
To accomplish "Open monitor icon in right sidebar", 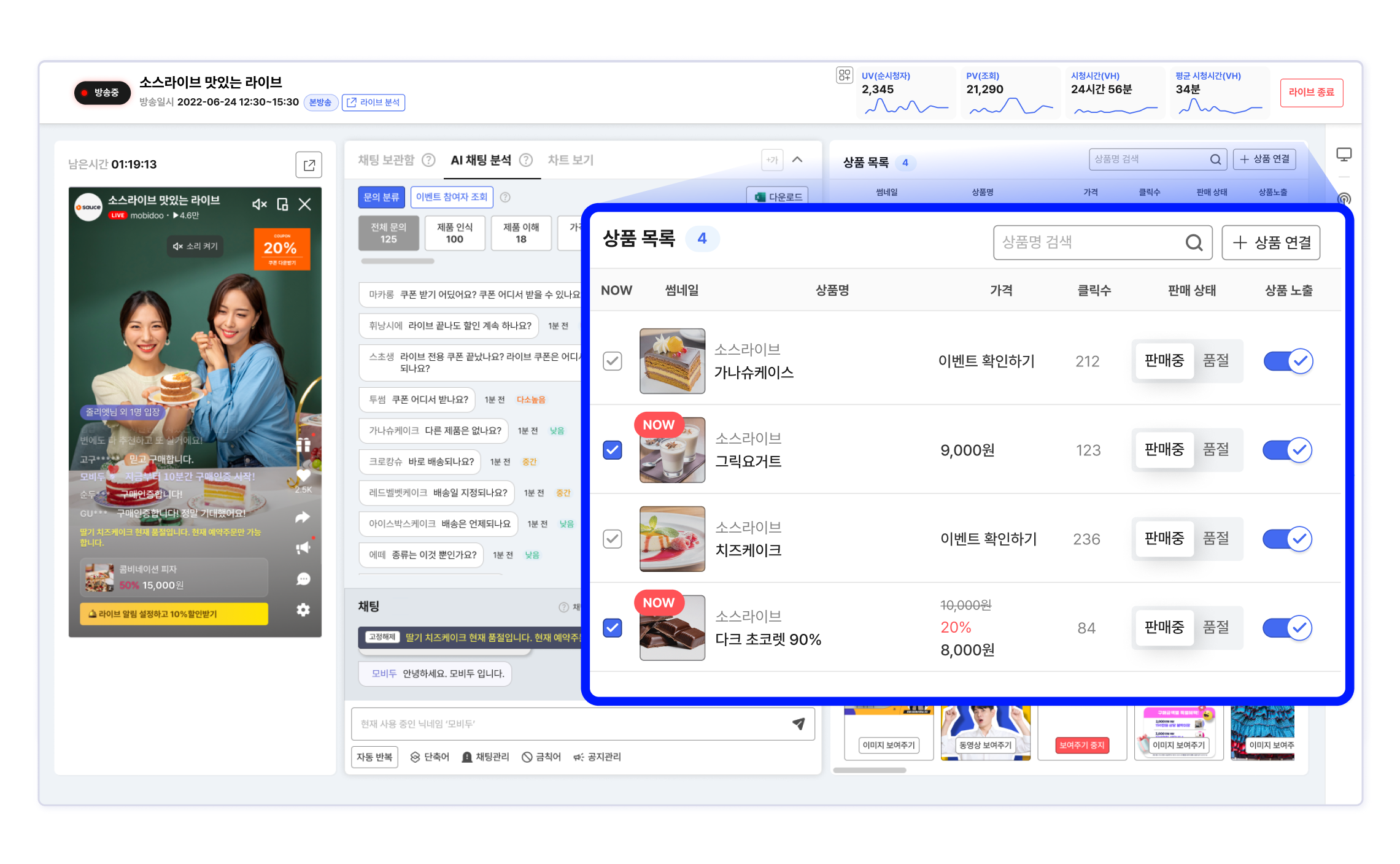I will pos(1344,154).
